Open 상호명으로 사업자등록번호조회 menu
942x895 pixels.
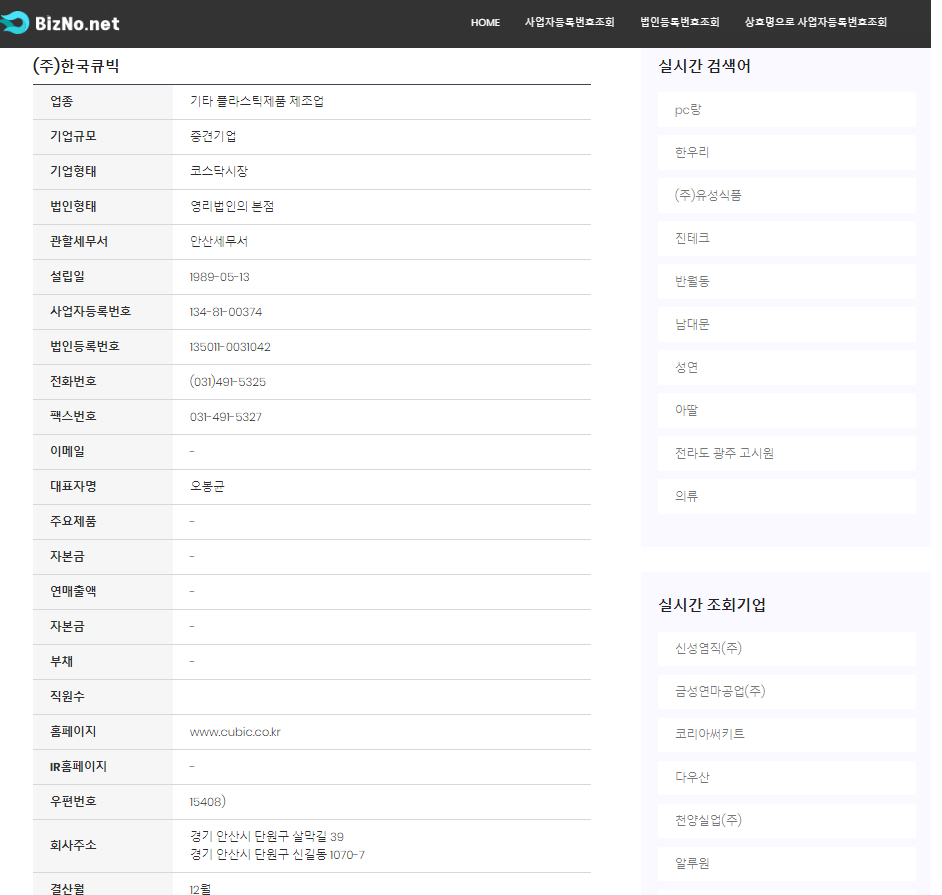click(815, 22)
